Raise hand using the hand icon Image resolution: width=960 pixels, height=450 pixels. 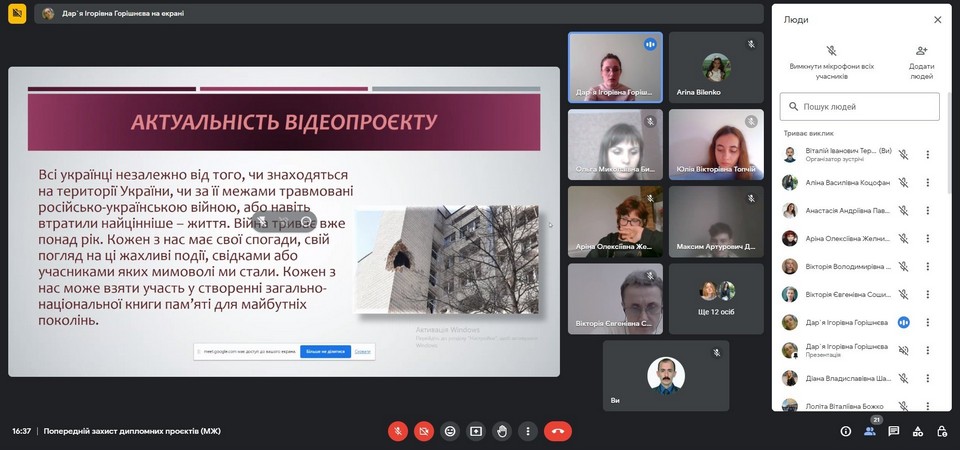tap(502, 431)
